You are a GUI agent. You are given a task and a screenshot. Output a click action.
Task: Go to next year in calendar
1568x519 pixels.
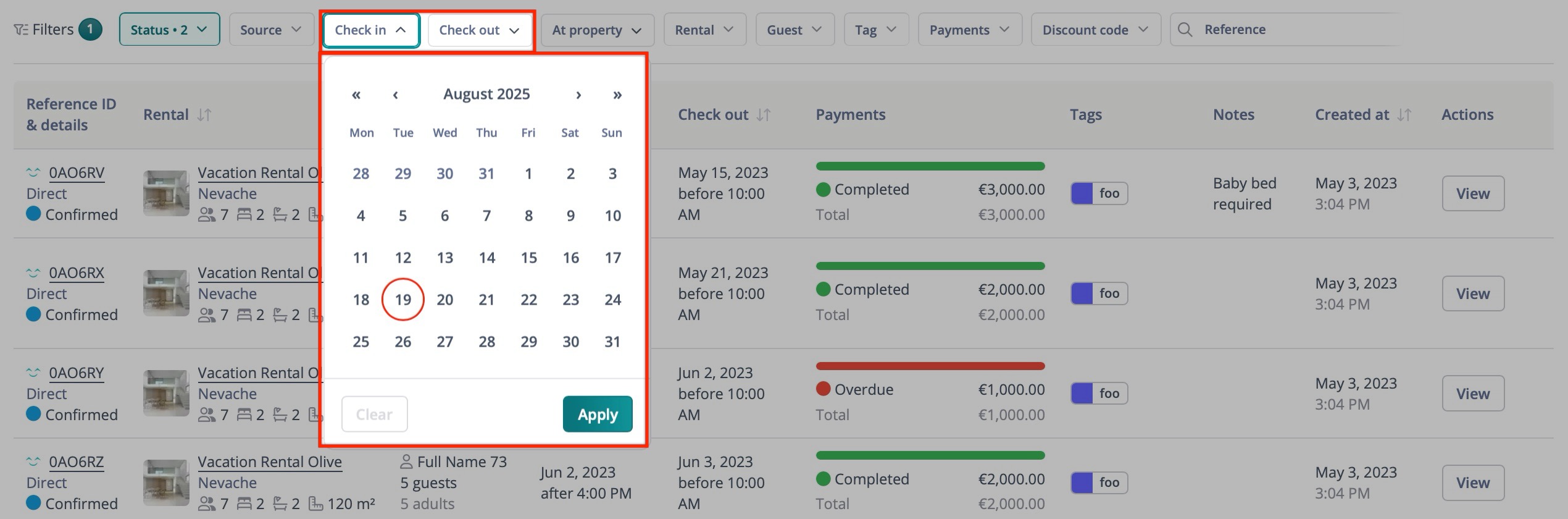pos(617,95)
